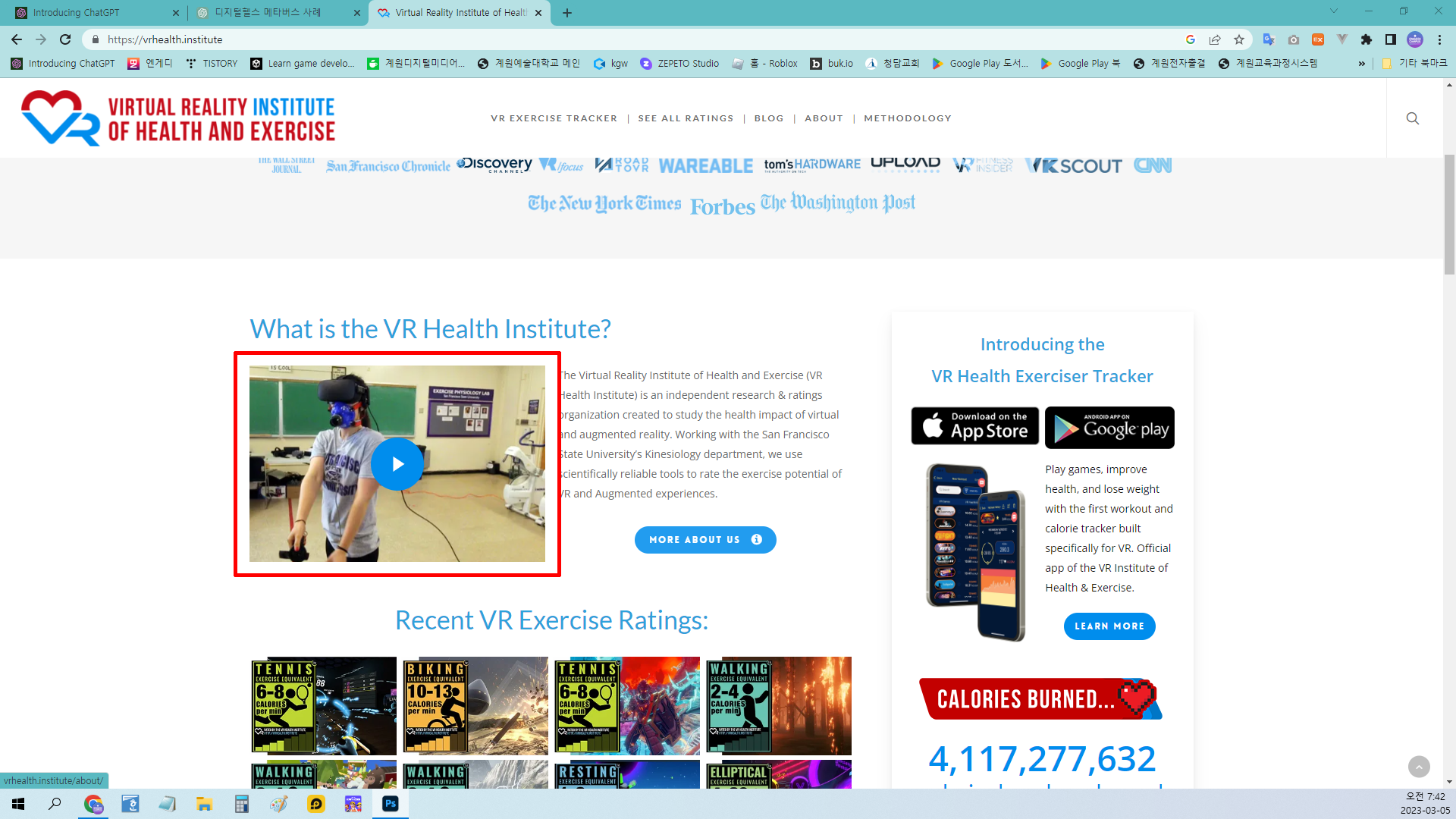
Task: Open the 홈 - Roblox bookmark
Action: pos(765,64)
